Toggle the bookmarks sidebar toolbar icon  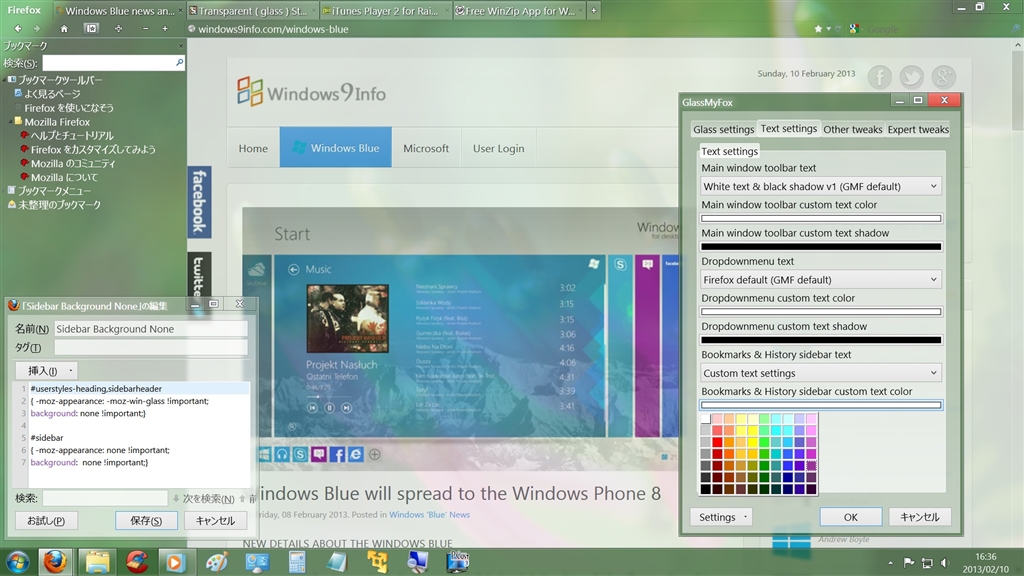point(91,29)
